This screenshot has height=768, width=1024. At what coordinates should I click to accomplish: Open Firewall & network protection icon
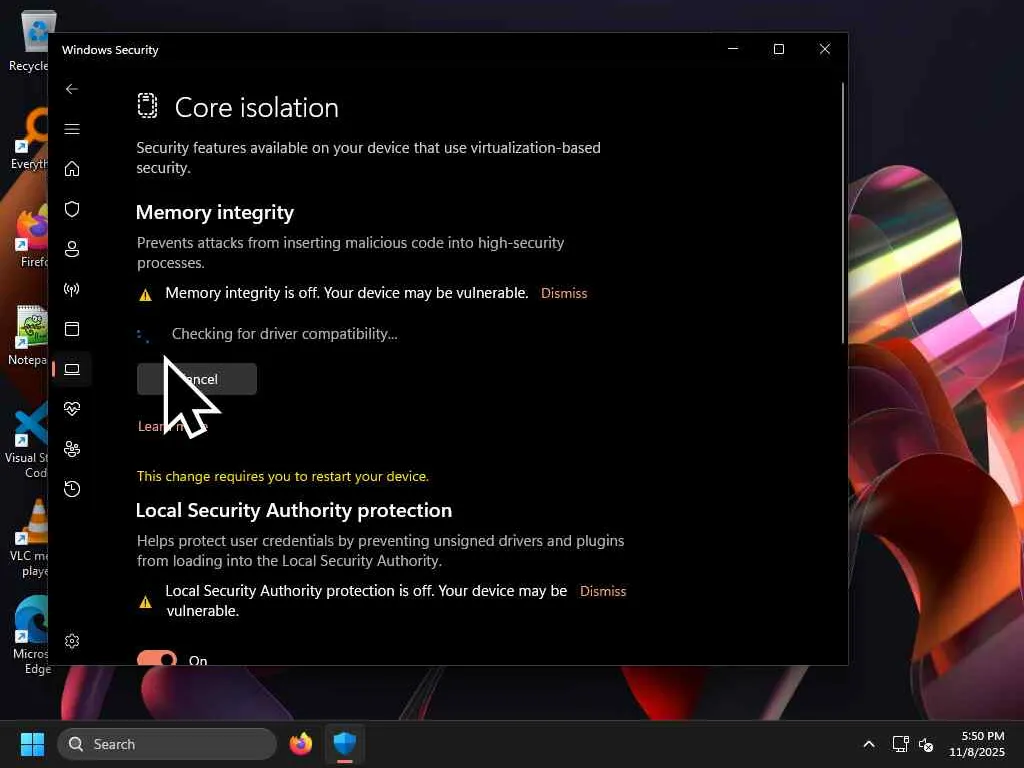pos(72,289)
